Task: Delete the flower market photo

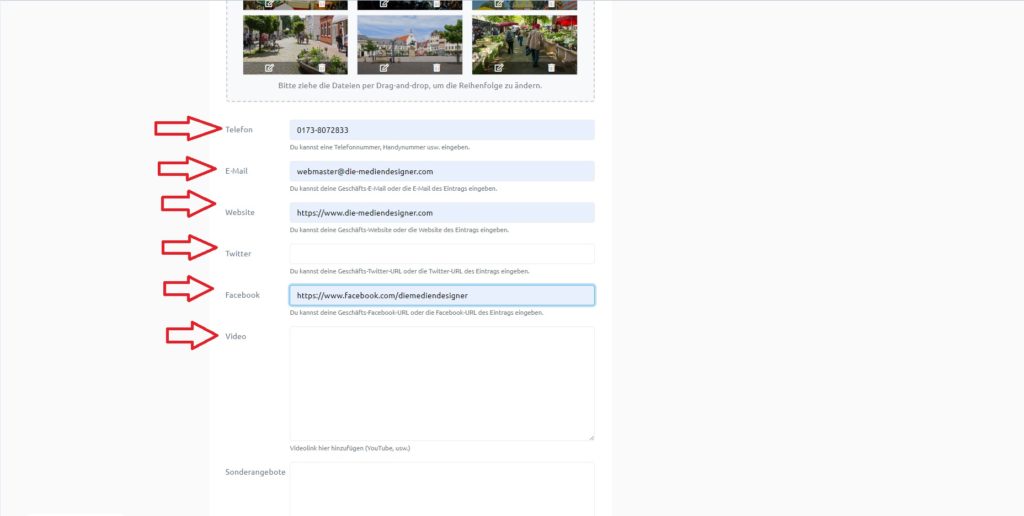Action: 552,68
